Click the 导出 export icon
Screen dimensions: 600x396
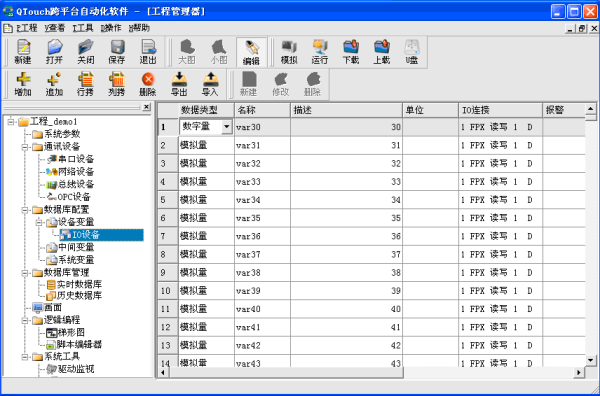click(x=179, y=84)
